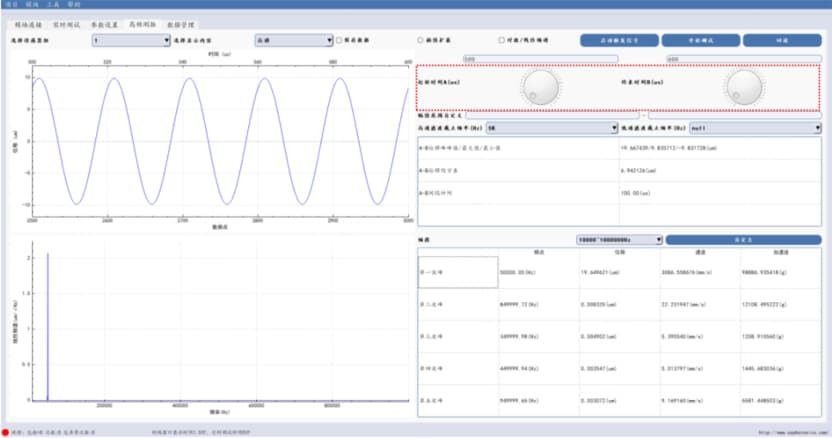Open the sensor group dropdown showing 1

click(x=130, y=41)
